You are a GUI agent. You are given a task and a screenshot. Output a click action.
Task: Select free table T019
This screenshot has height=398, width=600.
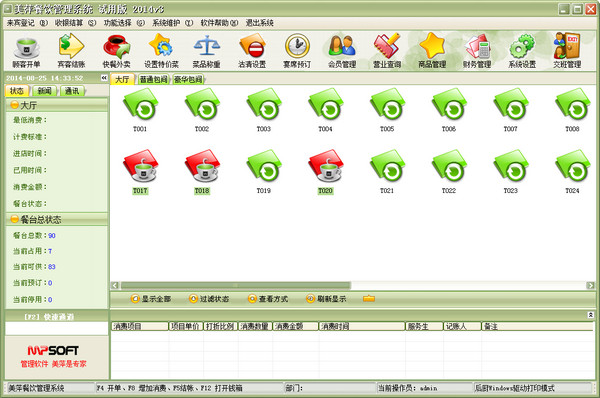pyautogui.click(x=264, y=172)
